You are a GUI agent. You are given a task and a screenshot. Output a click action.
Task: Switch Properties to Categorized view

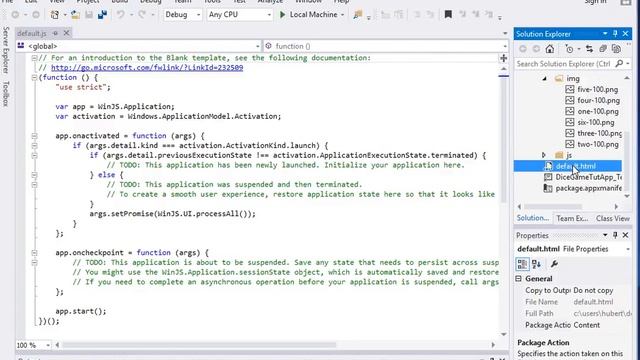522,264
